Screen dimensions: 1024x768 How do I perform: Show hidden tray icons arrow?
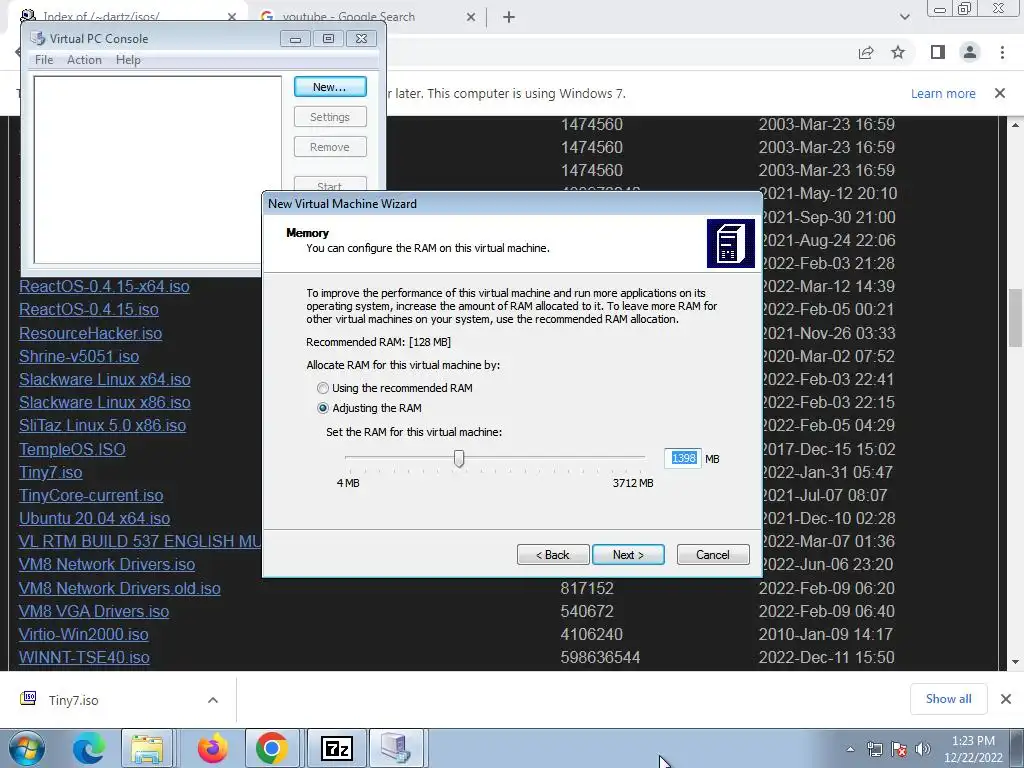(x=850, y=750)
